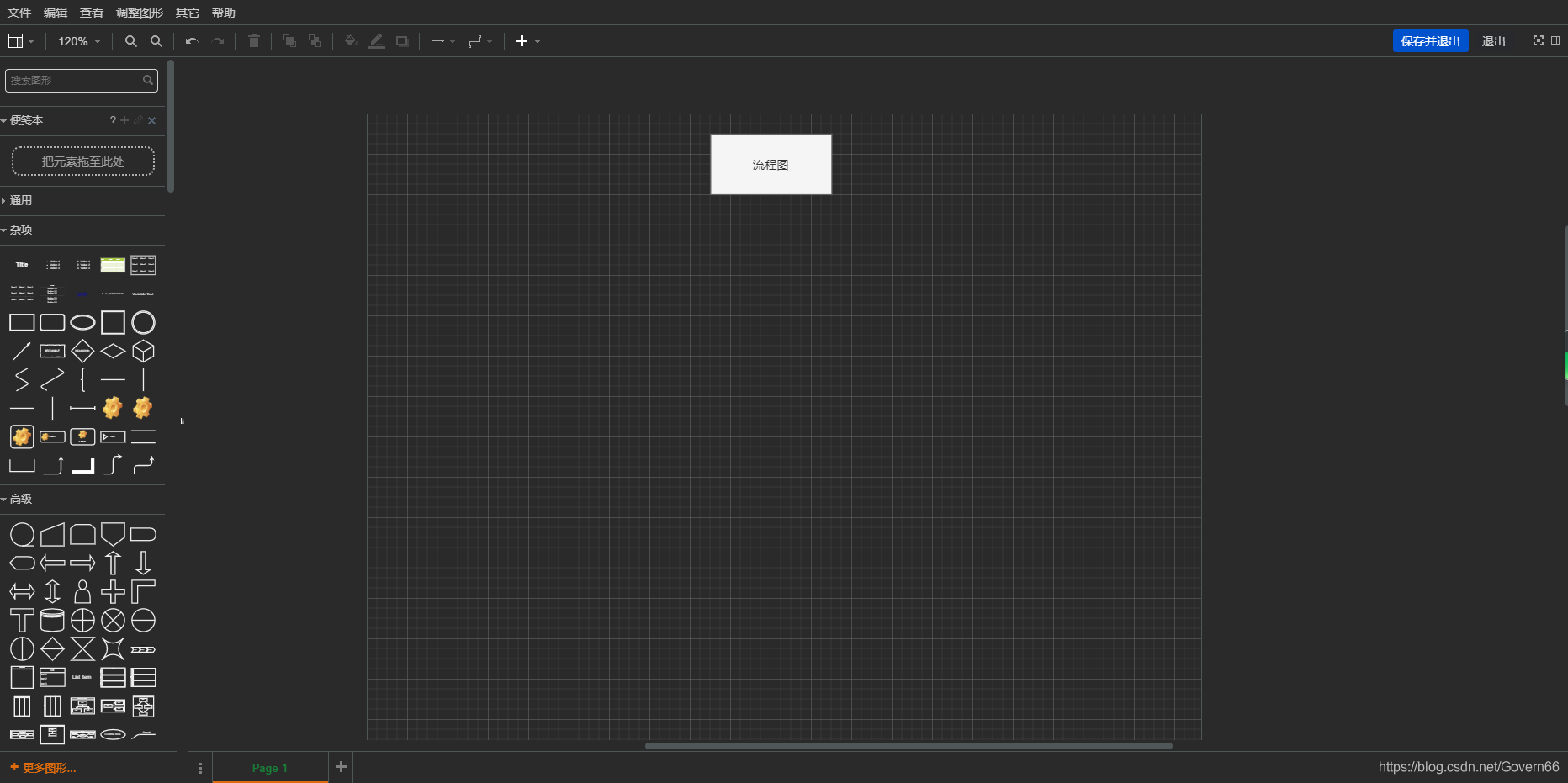Toggle the format panel icon
Viewport: 1568px width, 783px height.
coord(1556,40)
